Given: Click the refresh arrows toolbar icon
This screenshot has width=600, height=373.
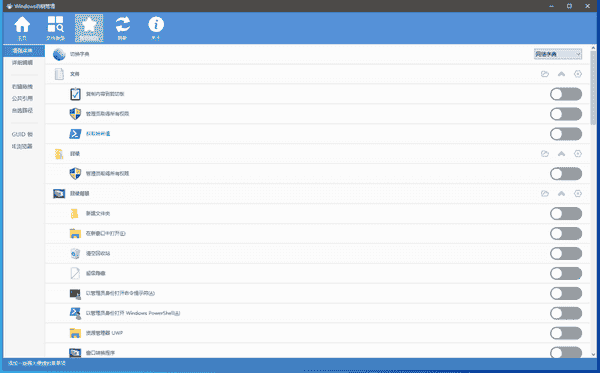Looking at the screenshot, I should [122, 28].
